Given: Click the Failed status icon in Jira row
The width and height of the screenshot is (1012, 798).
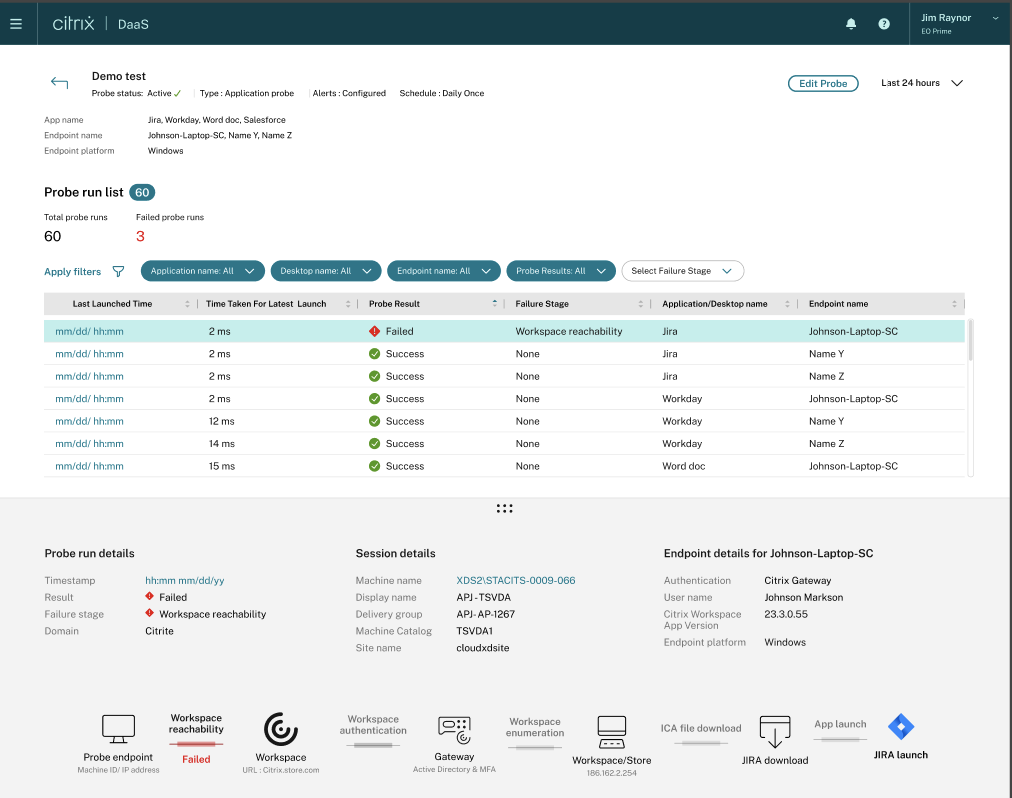Looking at the screenshot, I should pos(374,331).
